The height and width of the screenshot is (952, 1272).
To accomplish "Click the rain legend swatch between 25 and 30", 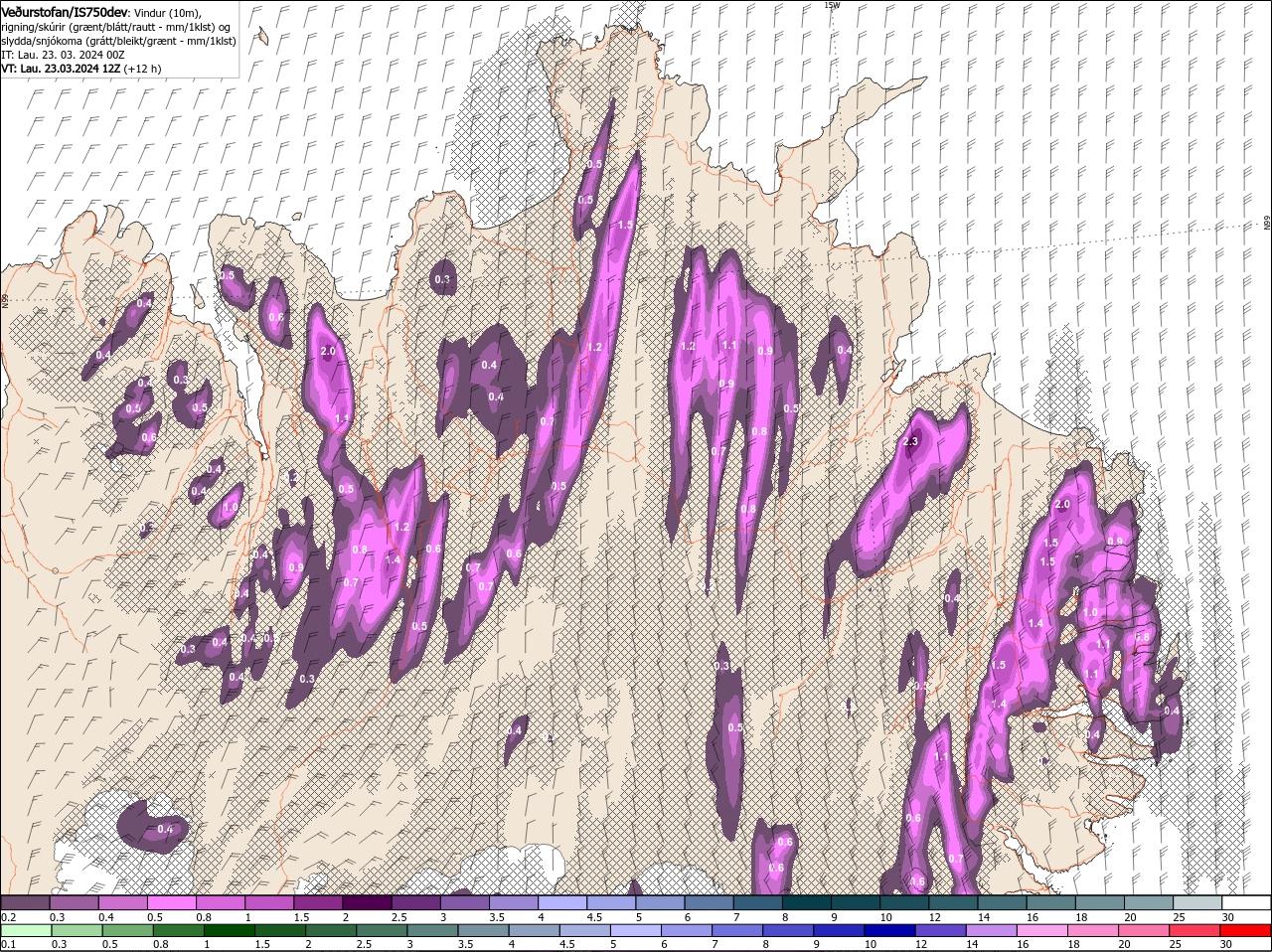I will click(1195, 930).
